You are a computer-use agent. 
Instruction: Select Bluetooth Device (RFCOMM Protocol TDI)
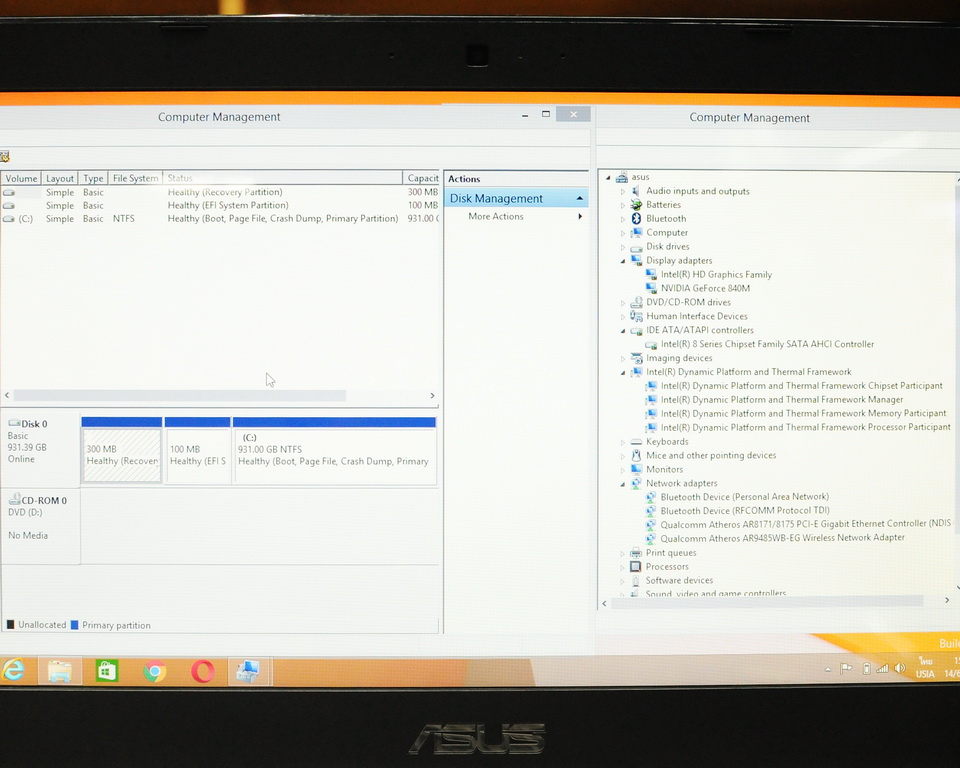coord(745,510)
